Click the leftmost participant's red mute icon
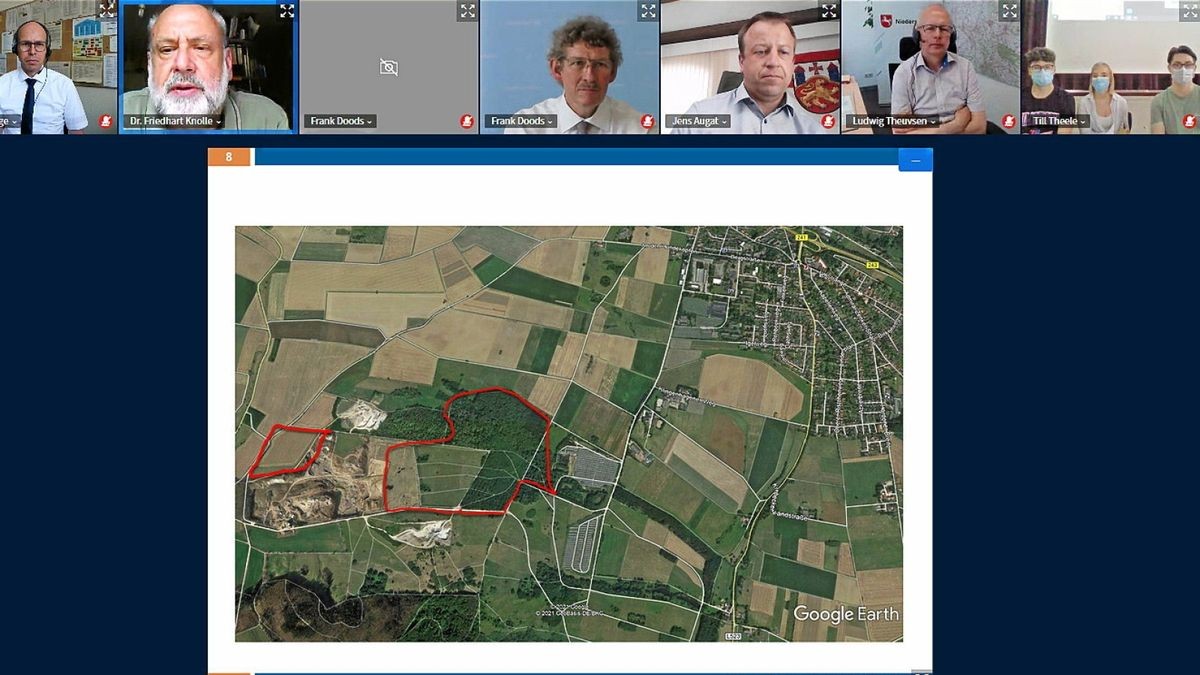This screenshot has width=1200, height=675. click(106, 121)
